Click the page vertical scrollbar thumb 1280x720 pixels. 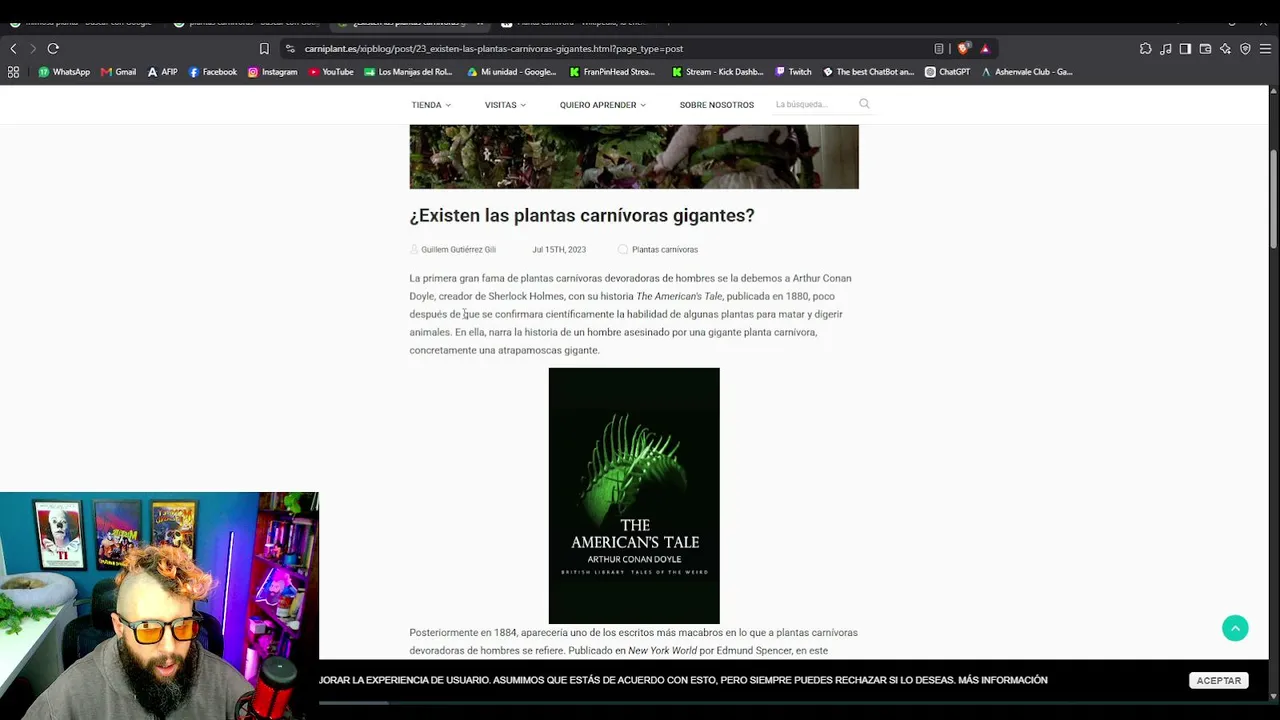click(x=1273, y=199)
